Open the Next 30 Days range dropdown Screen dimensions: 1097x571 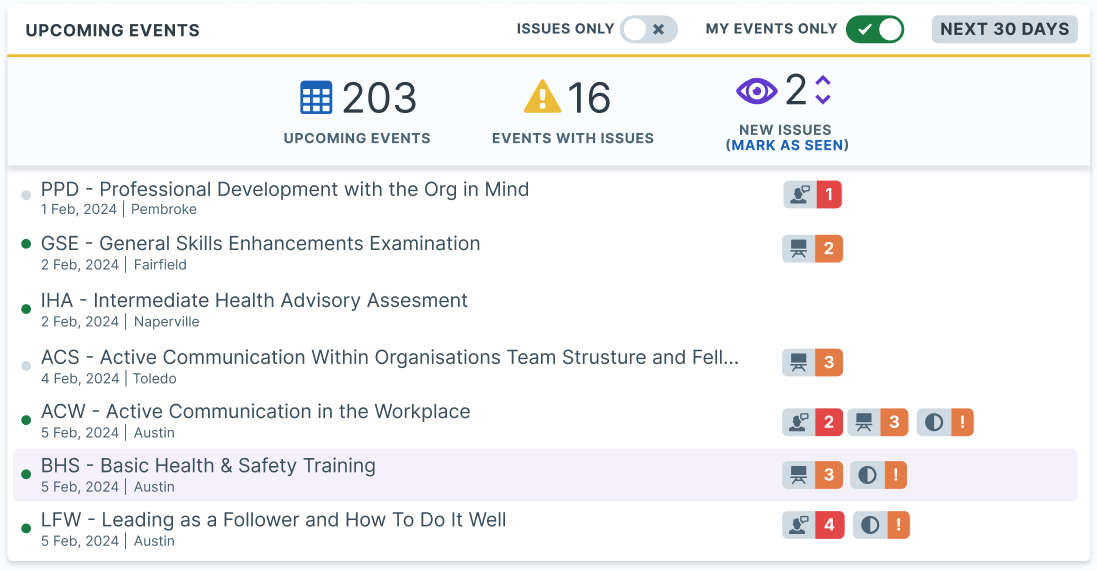tap(1004, 29)
